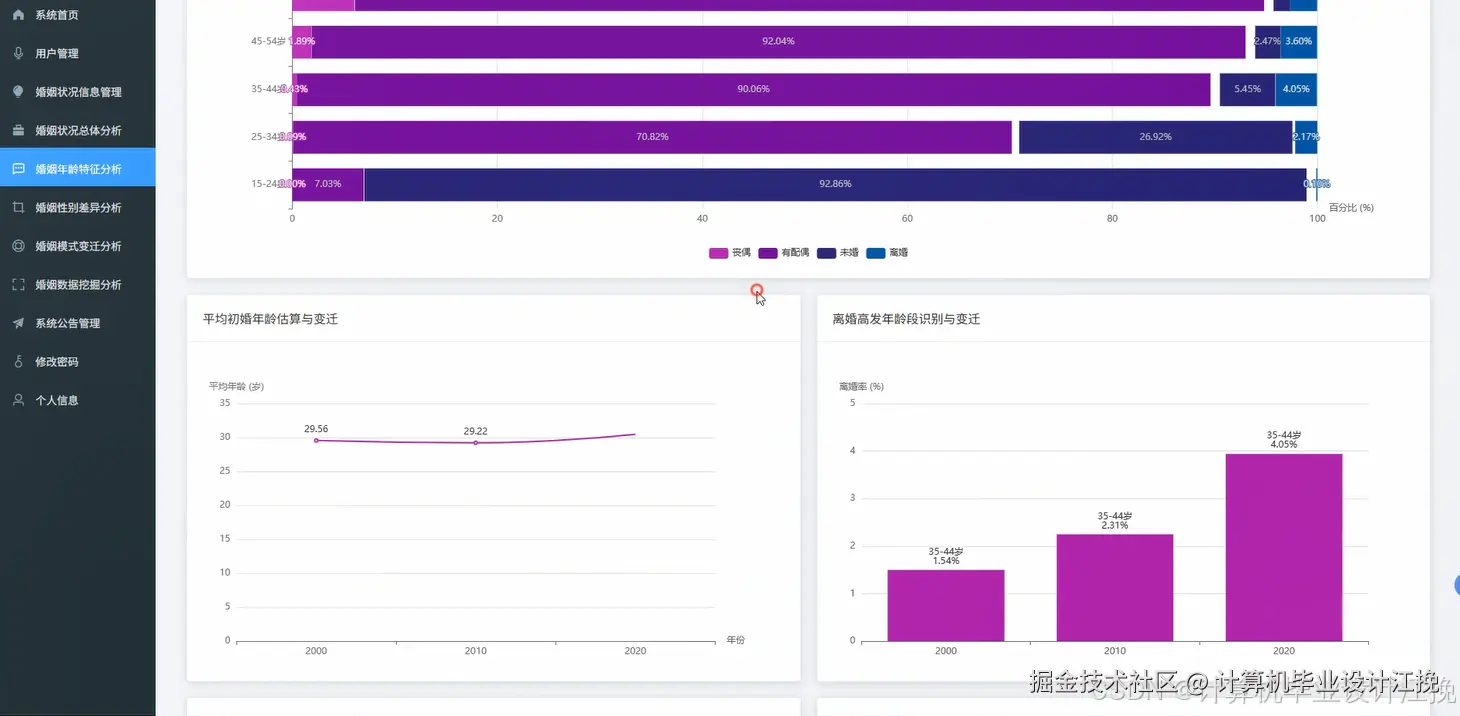Click the 92.04% segment in 45-54岁 row
This screenshot has width=1460, height=716.
pyautogui.click(x=778, y=41)
